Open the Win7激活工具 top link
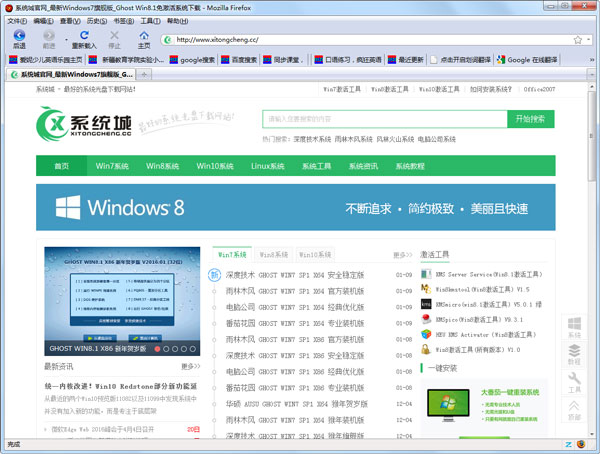This screenshot has height=454, width=600. (x=342, y=89)
